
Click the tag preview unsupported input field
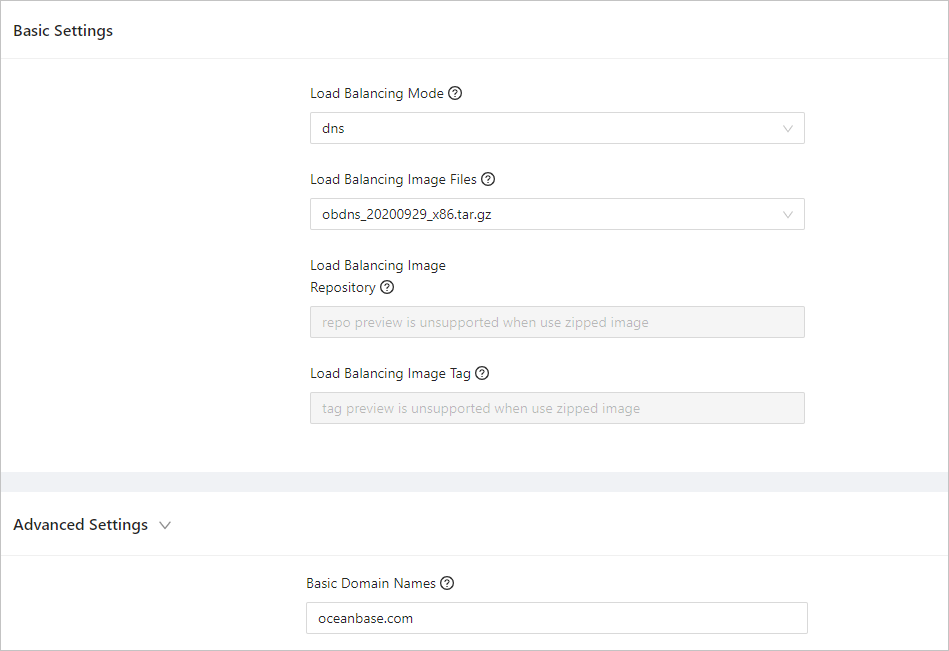point(557,408)
